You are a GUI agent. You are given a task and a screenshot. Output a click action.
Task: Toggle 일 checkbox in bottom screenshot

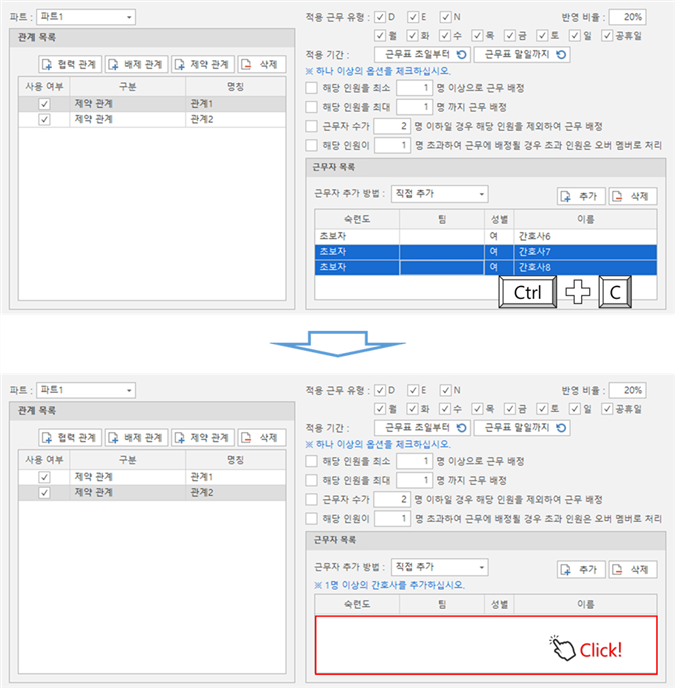(x=575, y=409)
